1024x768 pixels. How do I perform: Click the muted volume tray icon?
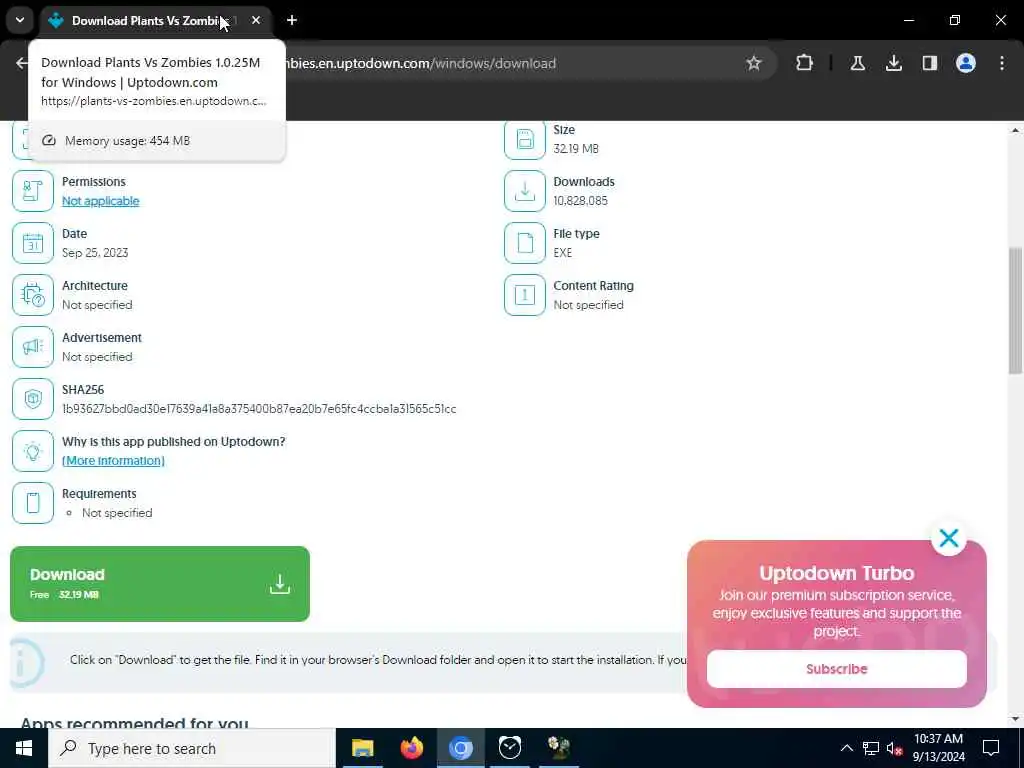(x=894, y=748)
